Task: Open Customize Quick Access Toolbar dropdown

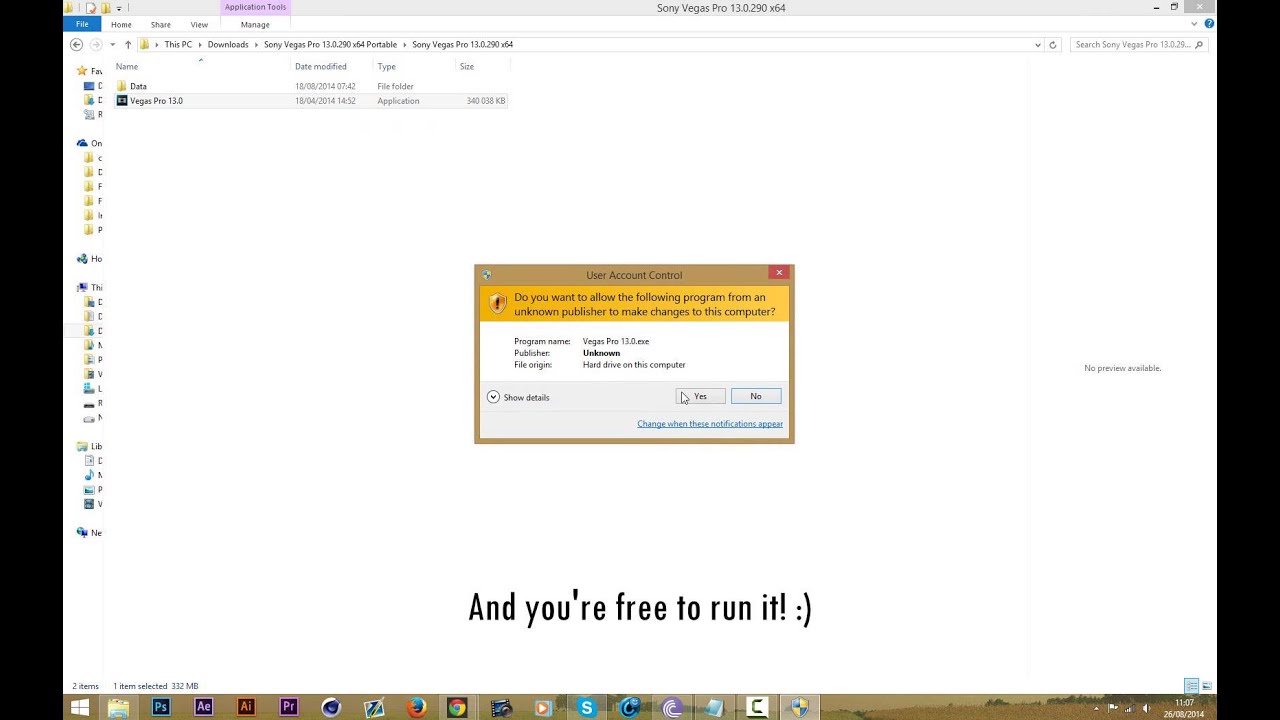Action: pos(118,9)
